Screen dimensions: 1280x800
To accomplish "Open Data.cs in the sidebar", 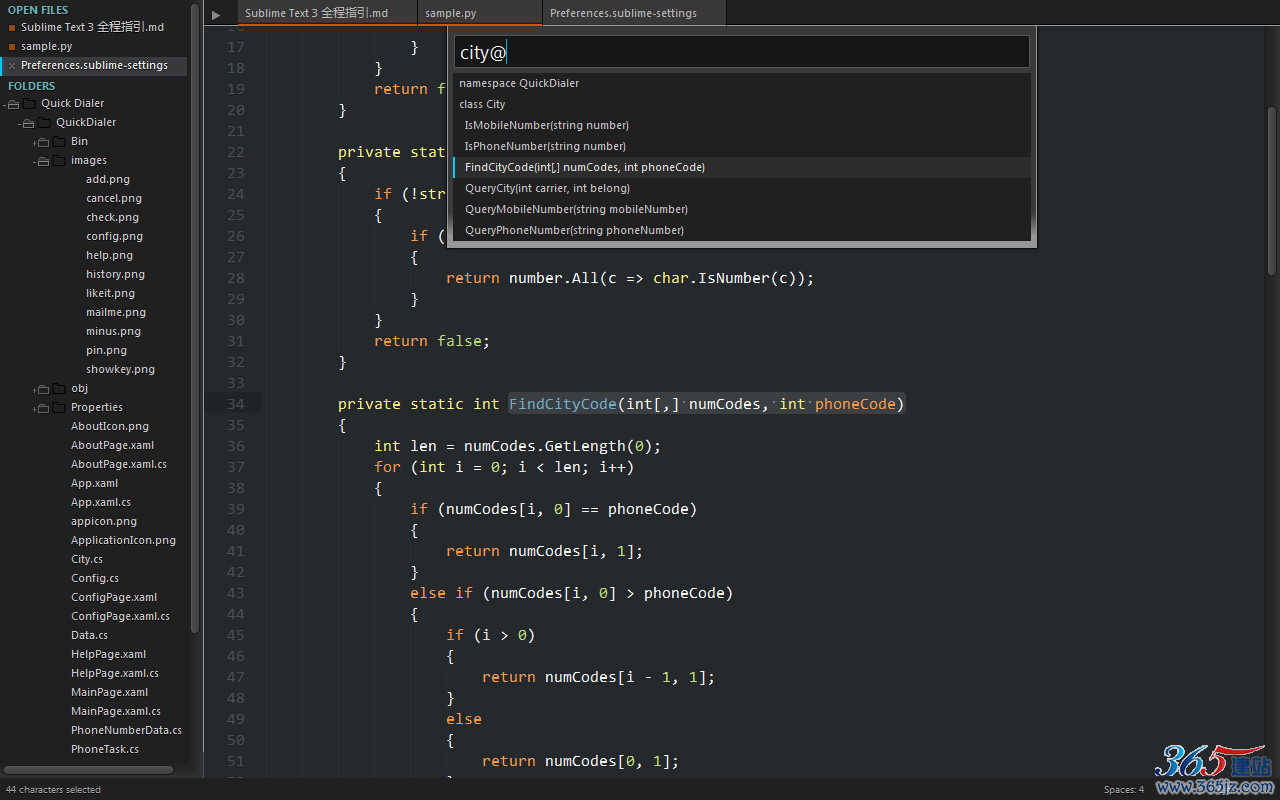I will pos(89,636).
